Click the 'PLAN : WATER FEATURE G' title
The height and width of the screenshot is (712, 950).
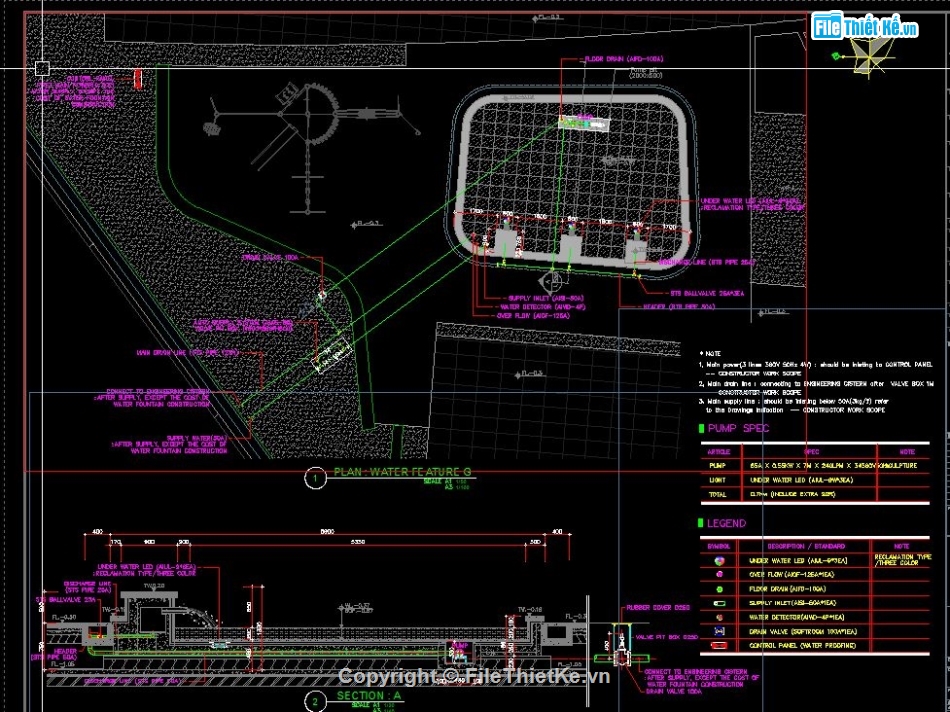pyautogui.click(x=402, y=471)
